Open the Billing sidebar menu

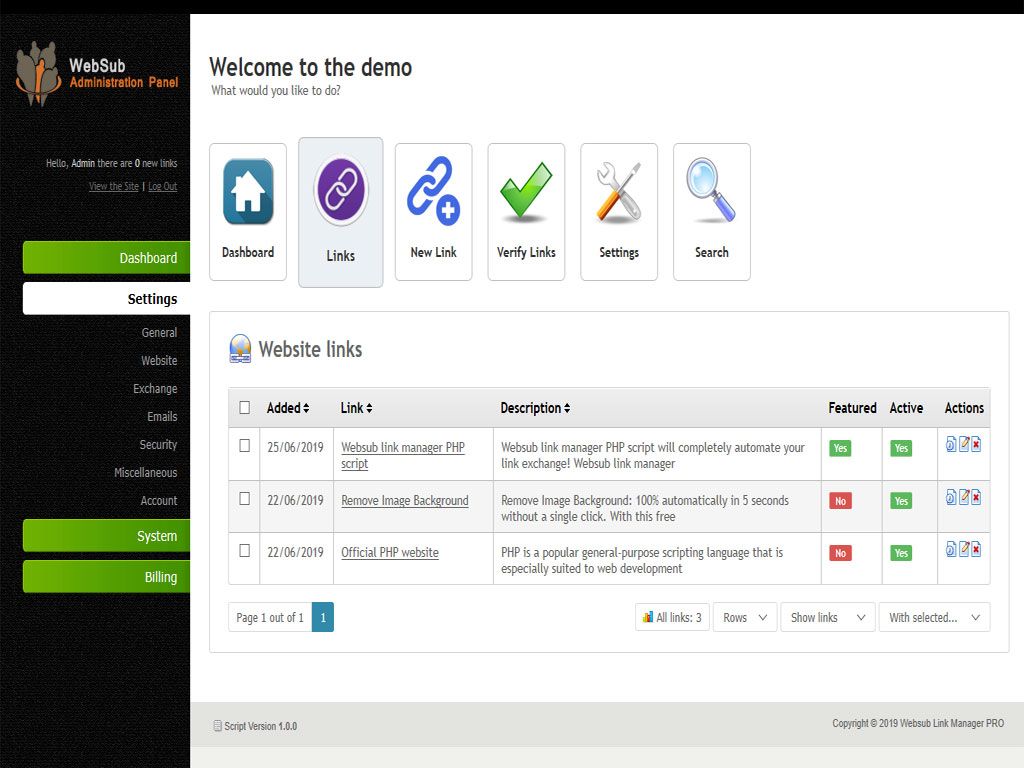(106, 577)
